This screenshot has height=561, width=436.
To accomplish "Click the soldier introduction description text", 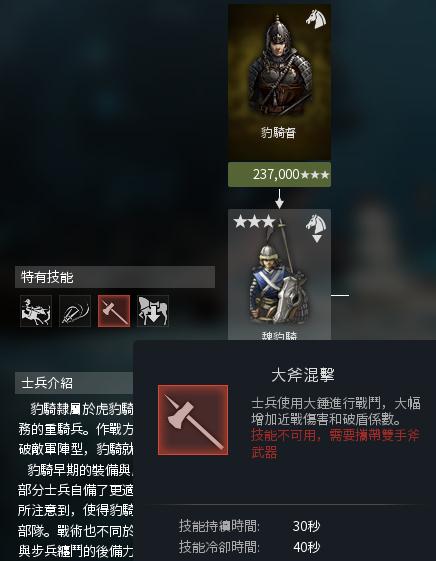I will [x=75, y=480].
